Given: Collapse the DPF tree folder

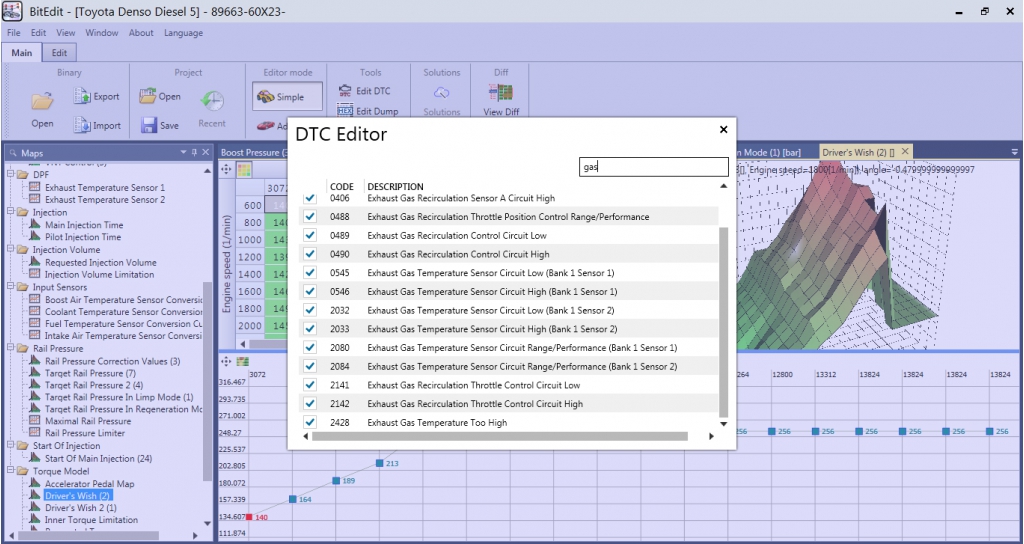Looking at the screenshot, I should (x=10, y=175).
